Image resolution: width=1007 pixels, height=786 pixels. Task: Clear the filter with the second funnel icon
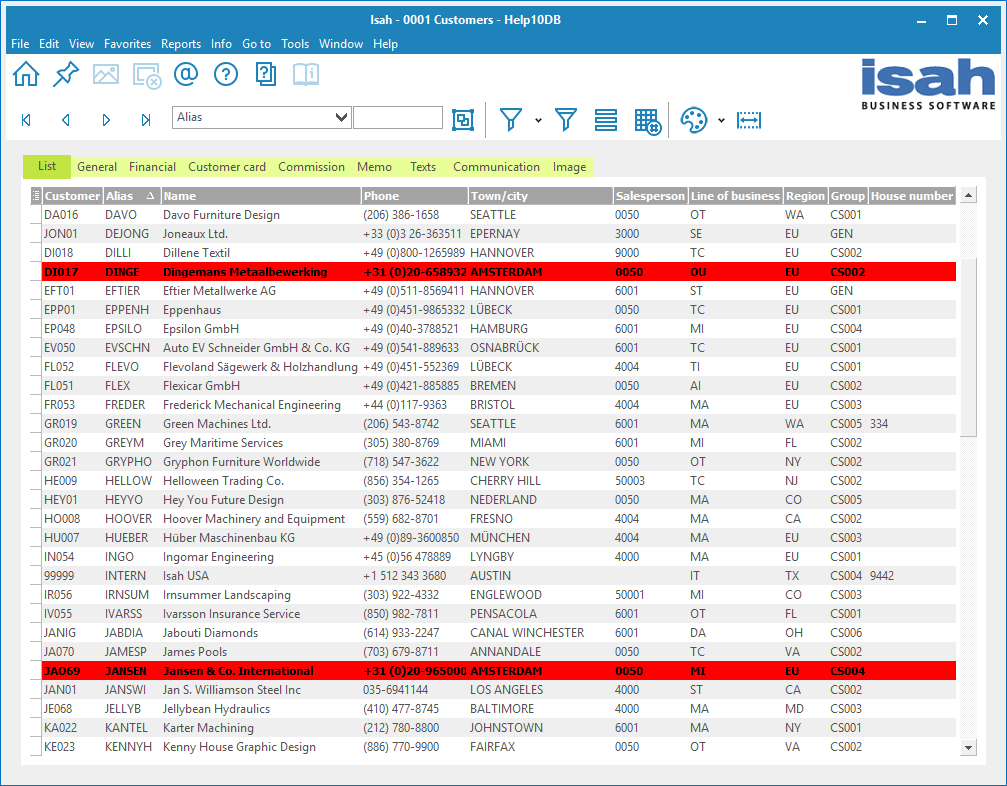[566, 119]
